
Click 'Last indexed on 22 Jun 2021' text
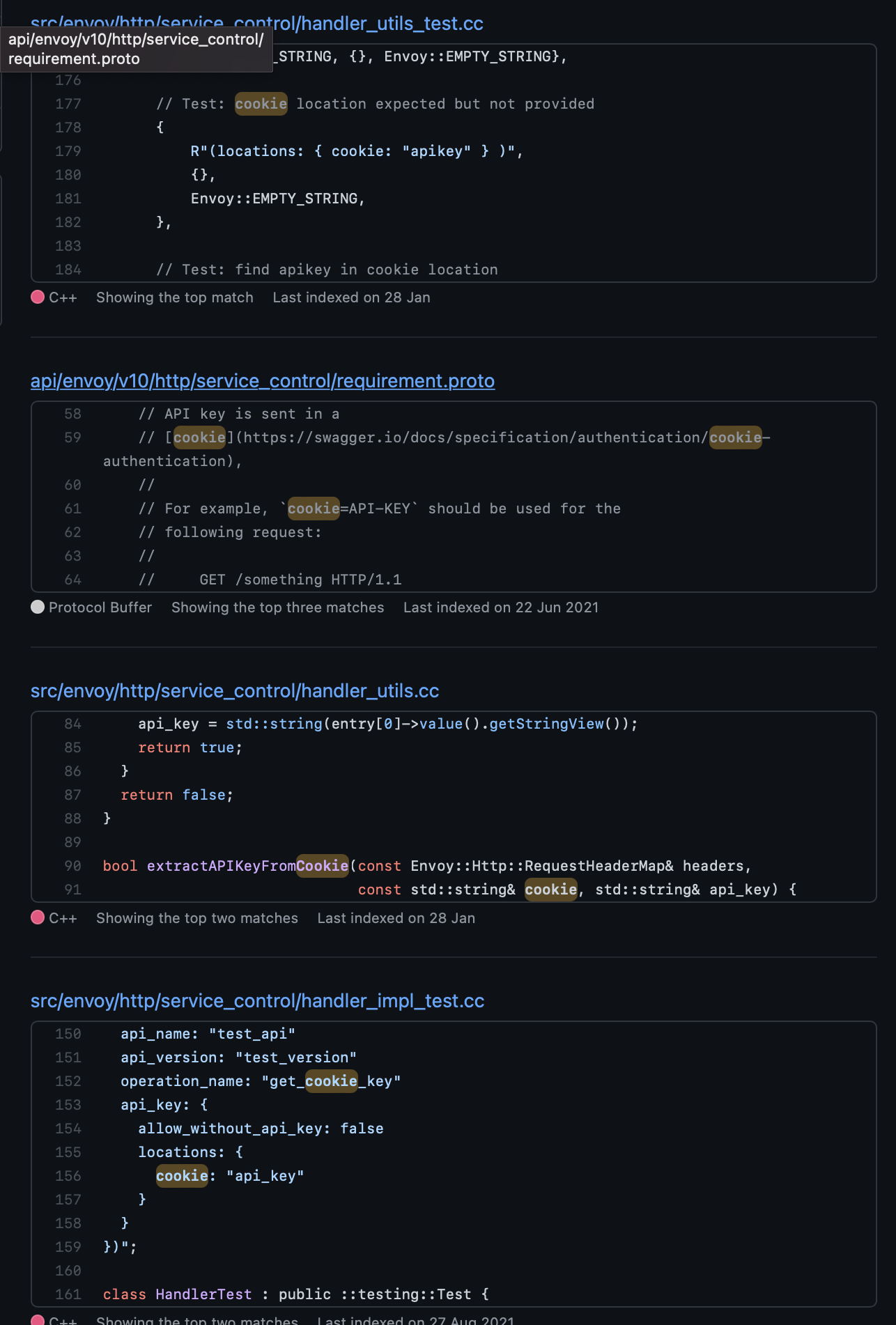501,607
